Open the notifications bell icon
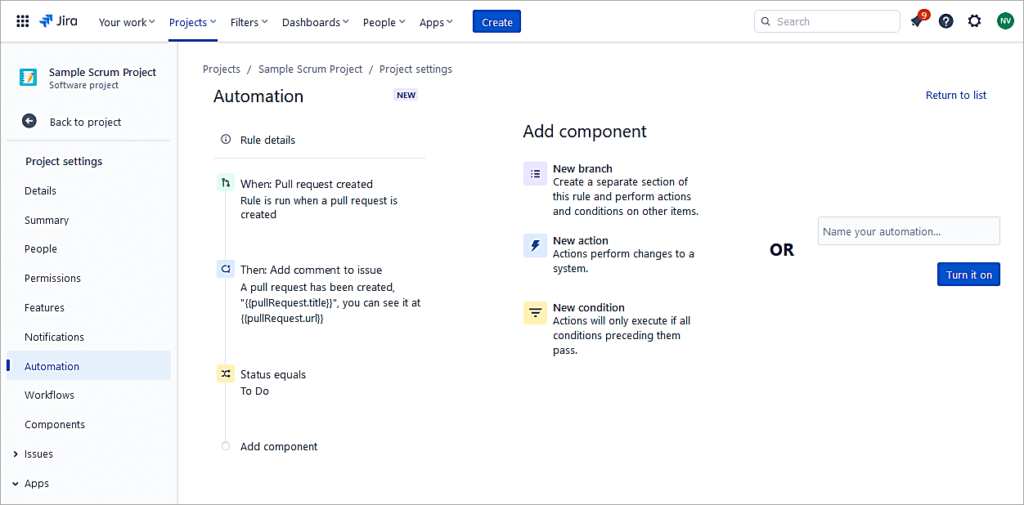 coord(916,21)
